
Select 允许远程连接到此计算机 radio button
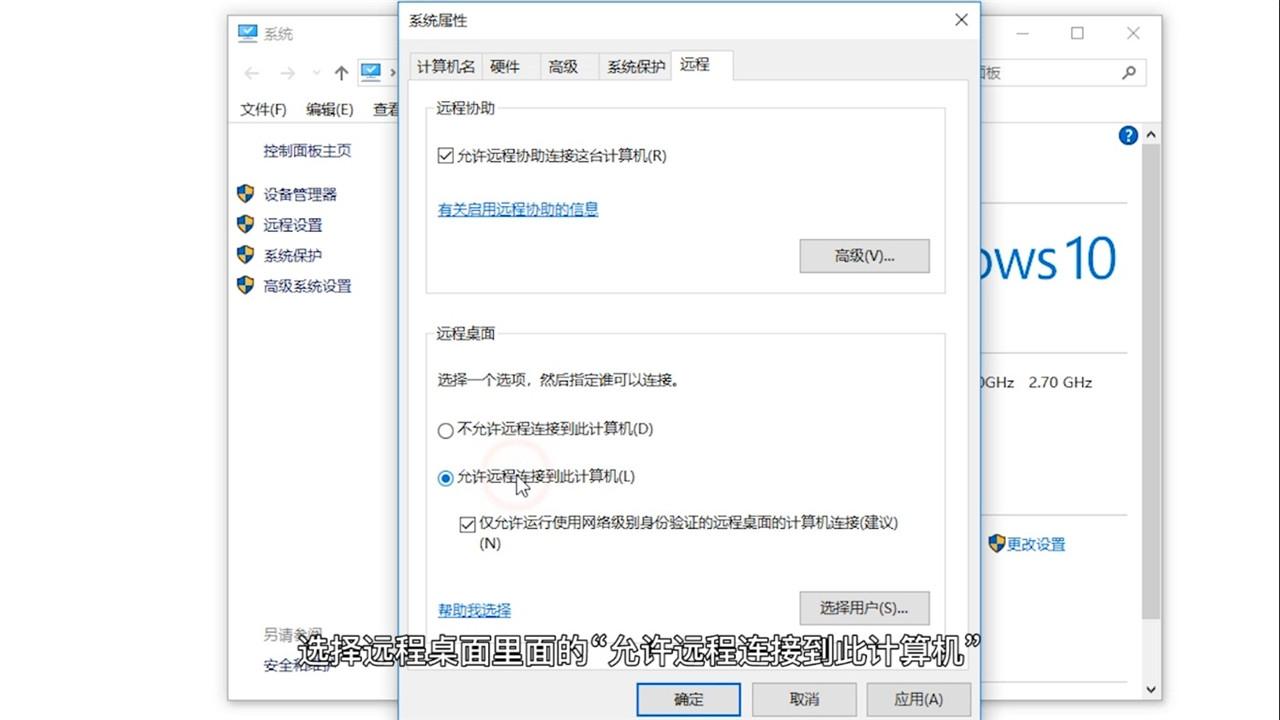(446, 478)
